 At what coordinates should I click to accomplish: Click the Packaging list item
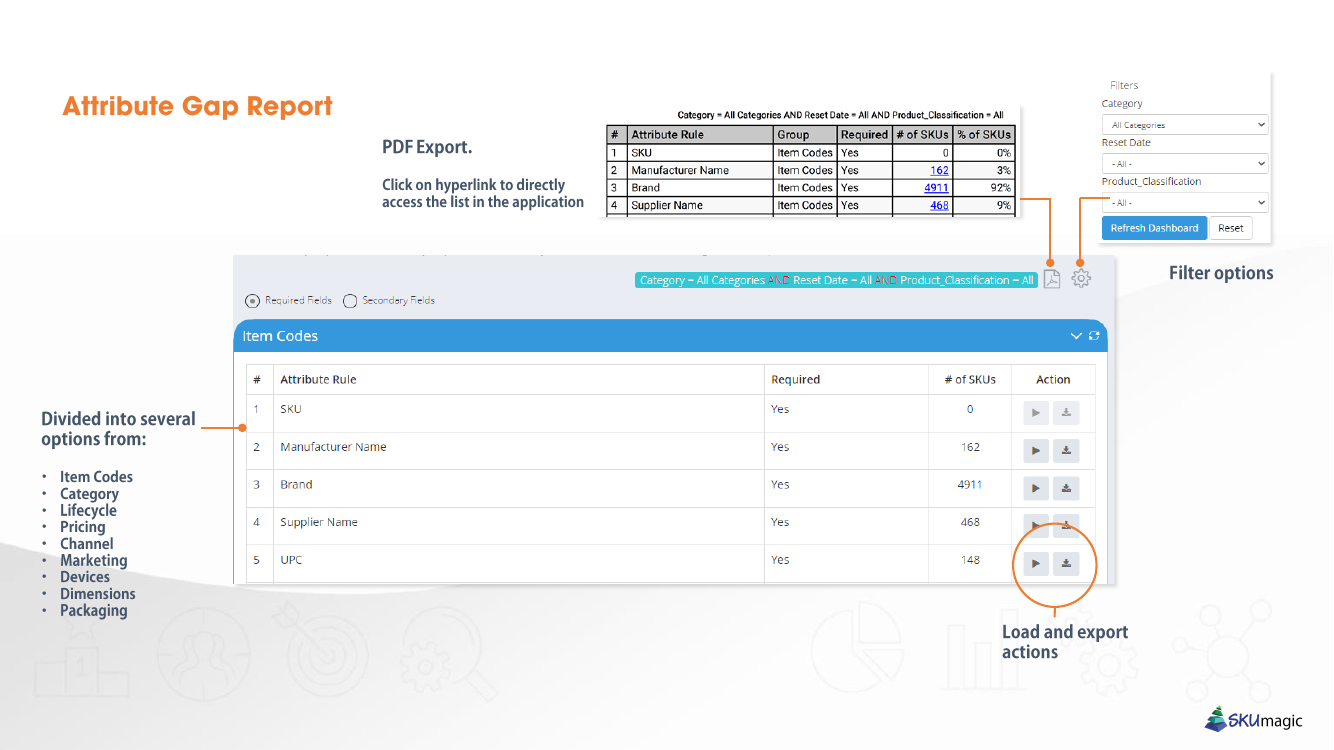93,610
